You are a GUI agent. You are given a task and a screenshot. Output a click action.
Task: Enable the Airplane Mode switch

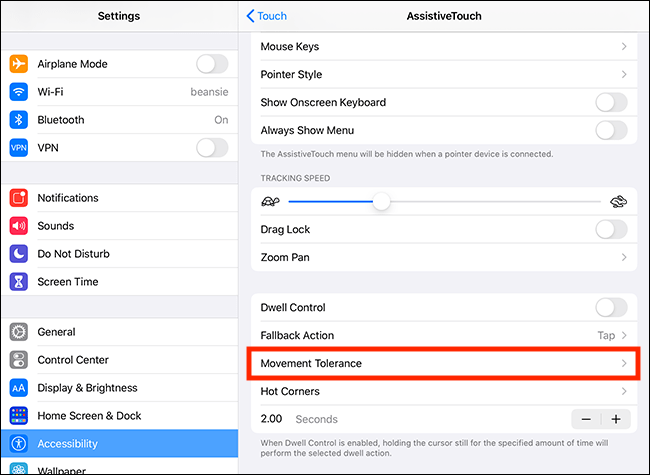pos(212,64)
